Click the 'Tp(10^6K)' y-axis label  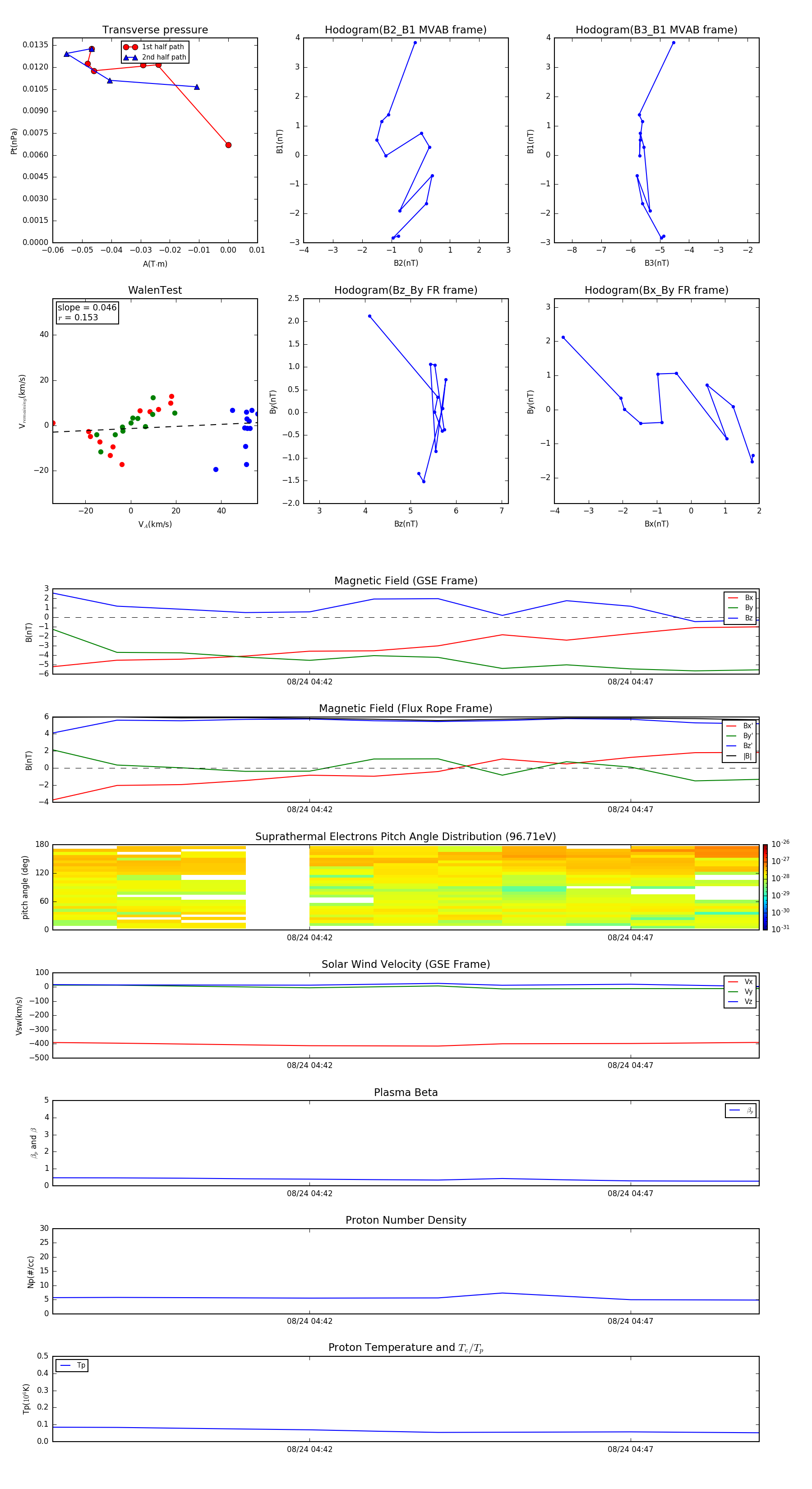(26, 1399)
